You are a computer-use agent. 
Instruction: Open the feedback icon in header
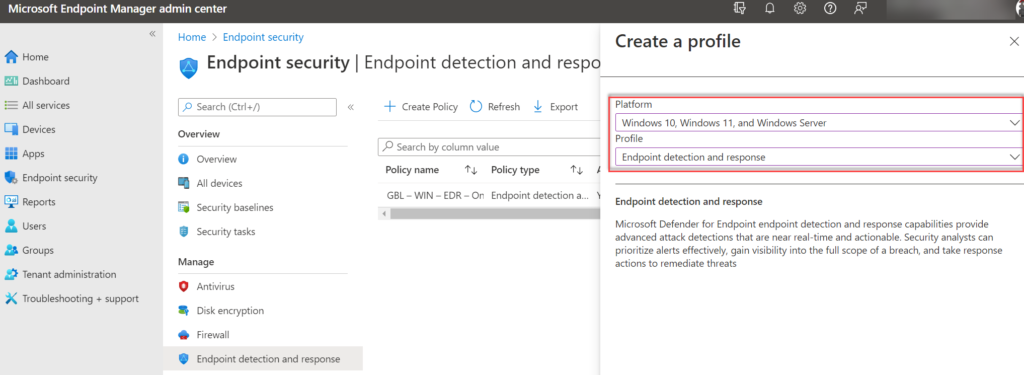click(x=860, y=9)
